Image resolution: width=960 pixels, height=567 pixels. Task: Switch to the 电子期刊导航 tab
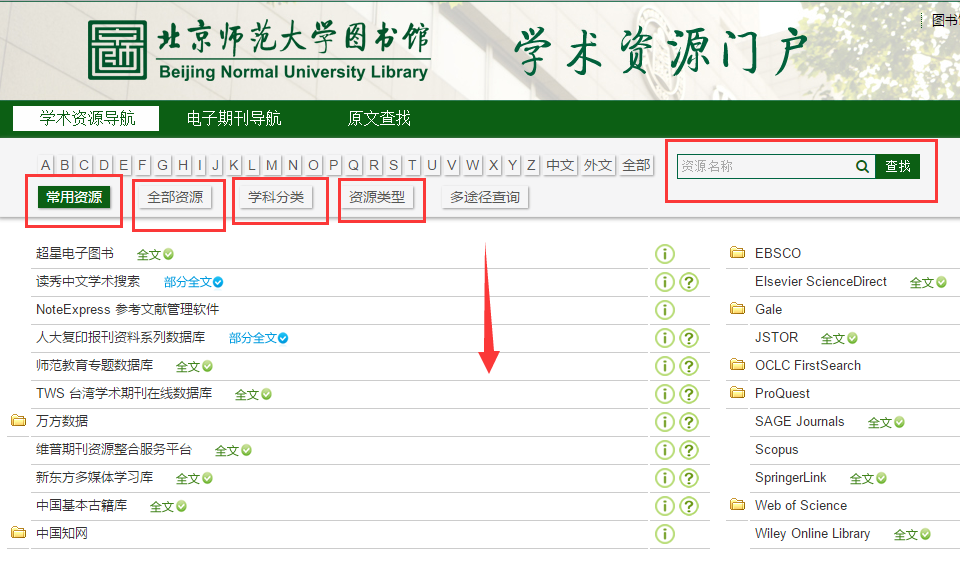234,118
